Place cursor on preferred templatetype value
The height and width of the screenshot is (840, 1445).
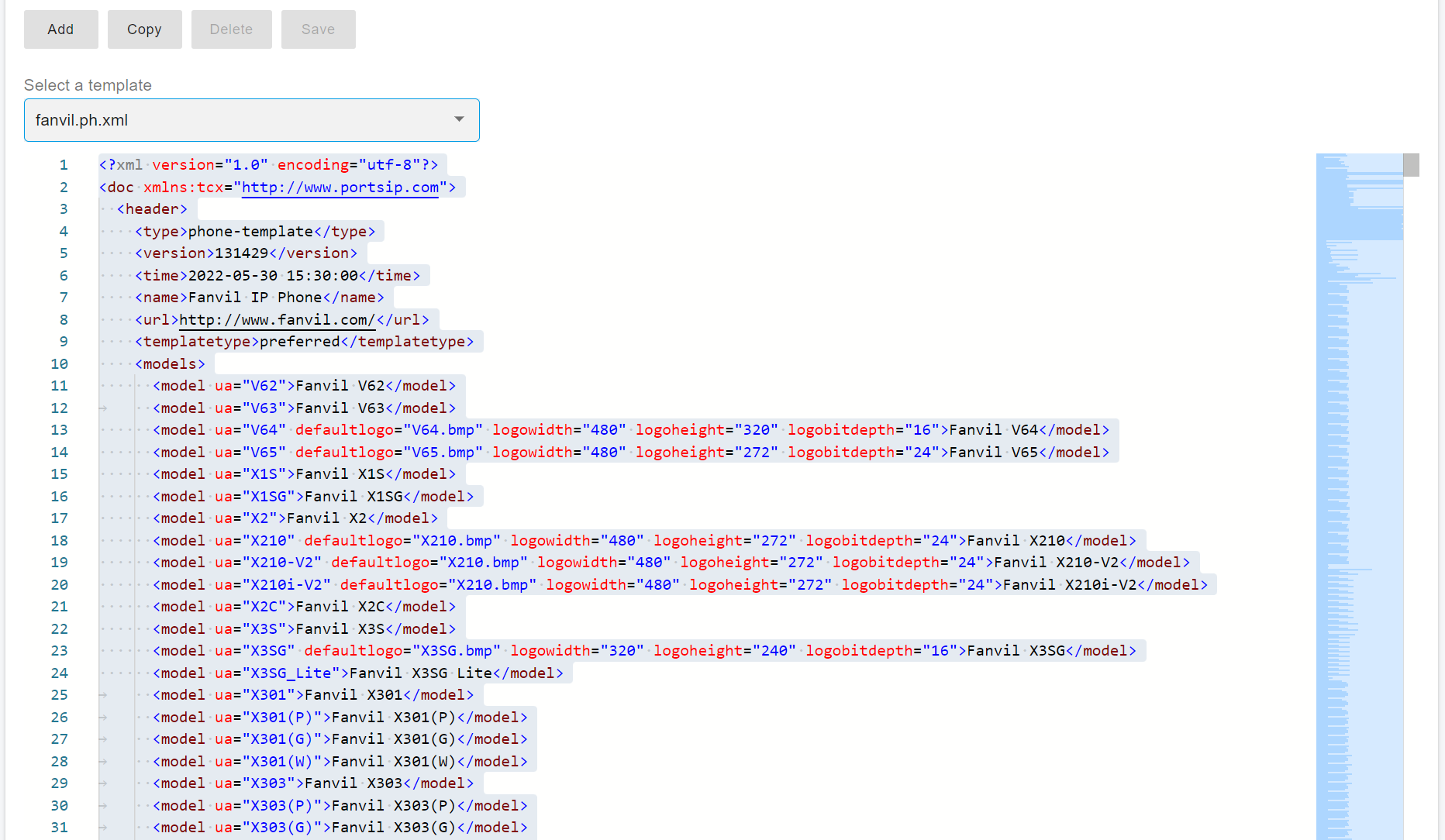(299, 342)
